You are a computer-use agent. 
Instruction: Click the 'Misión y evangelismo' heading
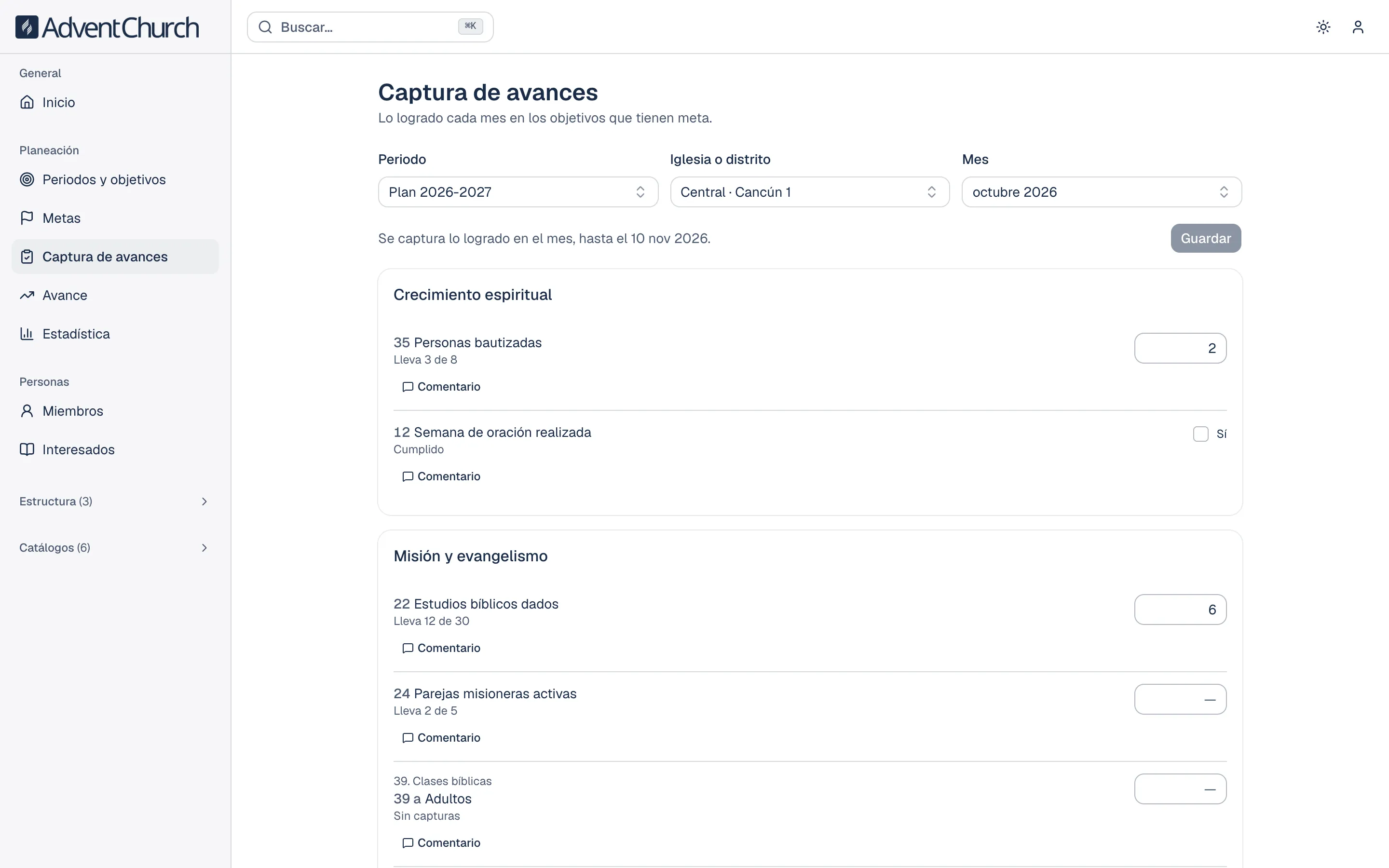(471, 556)
